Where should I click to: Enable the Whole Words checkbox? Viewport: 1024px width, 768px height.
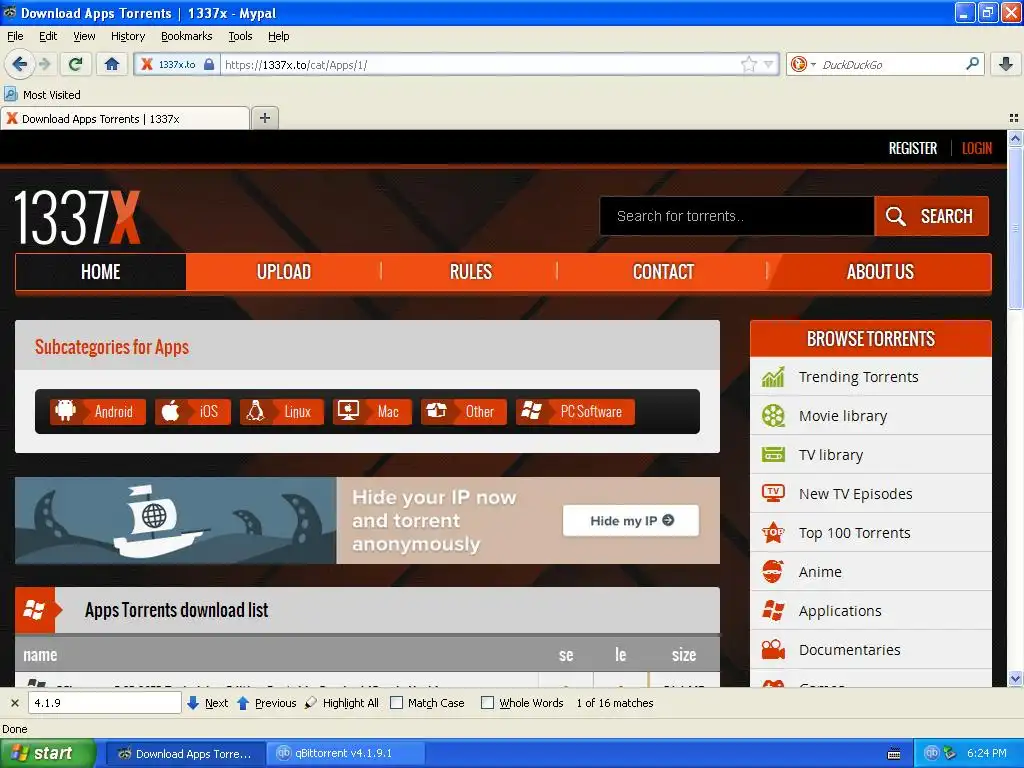487,703
